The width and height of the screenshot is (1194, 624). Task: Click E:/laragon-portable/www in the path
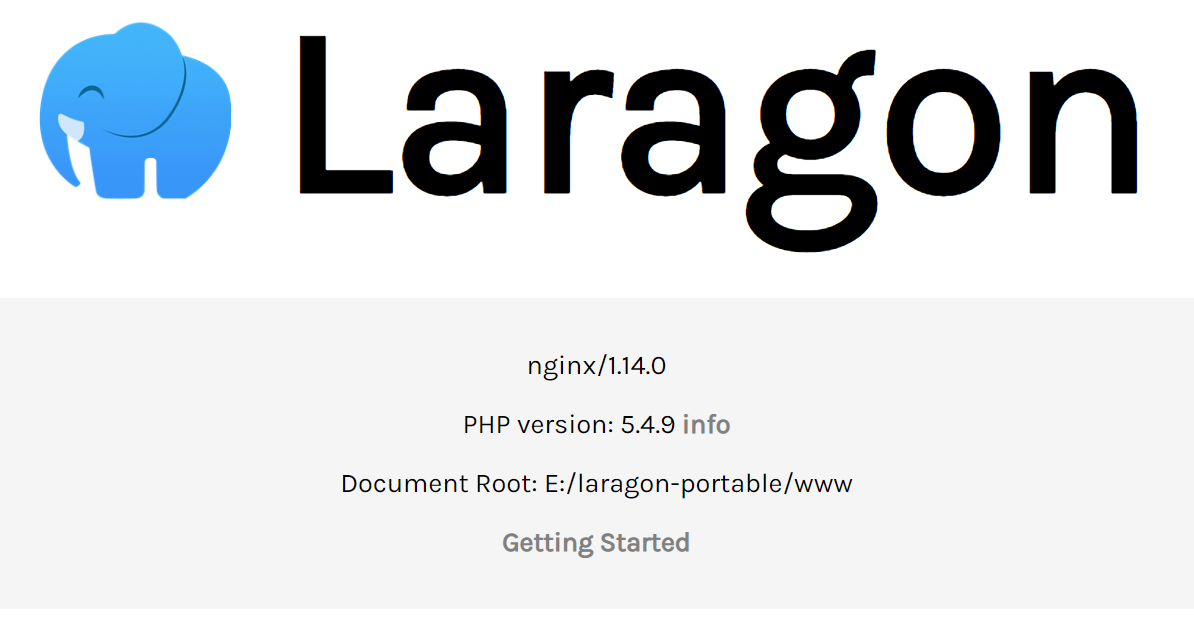click(699, 484)
